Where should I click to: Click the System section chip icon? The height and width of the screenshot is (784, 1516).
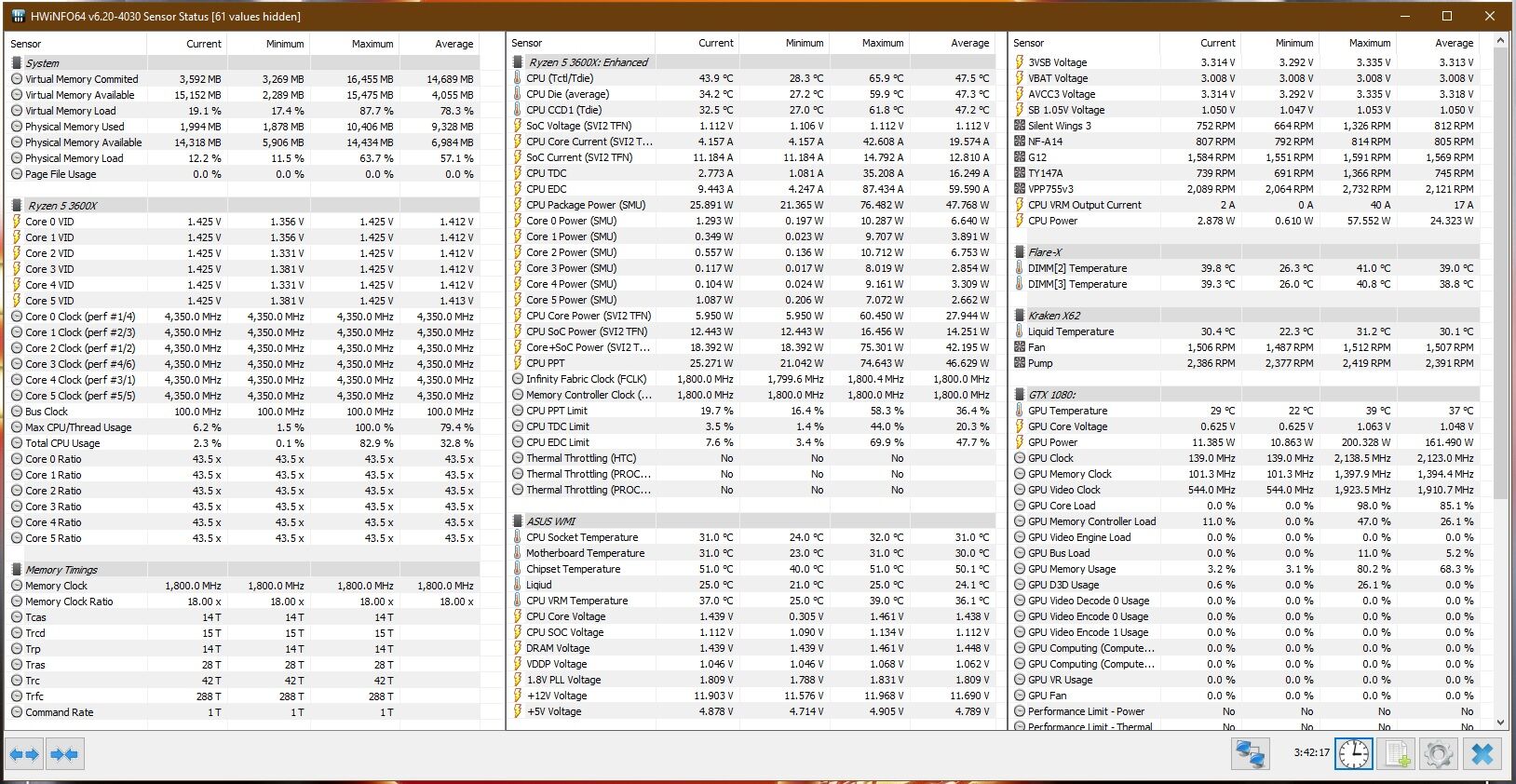(17, 63)
